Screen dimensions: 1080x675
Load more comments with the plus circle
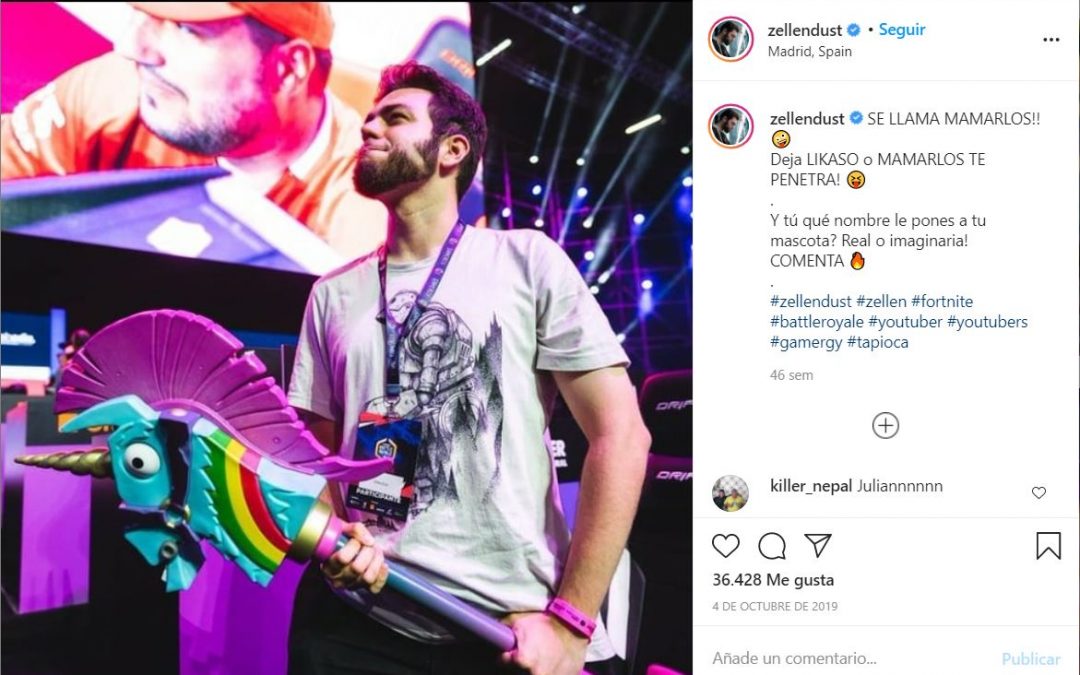pos(886,425)
